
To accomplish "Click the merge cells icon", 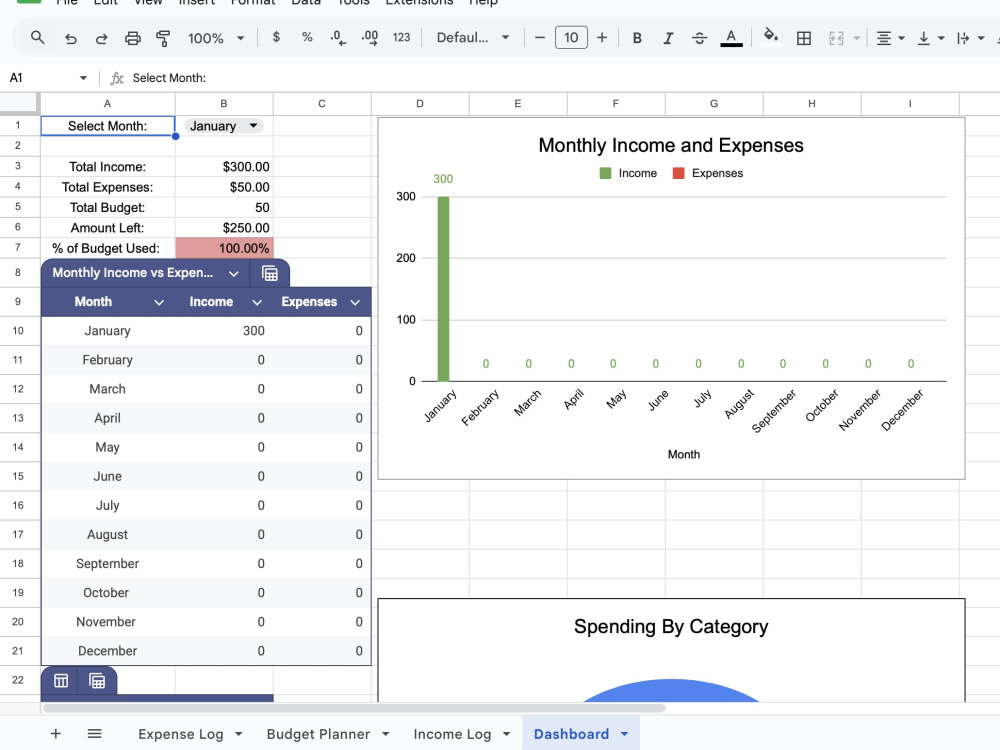I will pyautogui.click(x=836, y=38).
